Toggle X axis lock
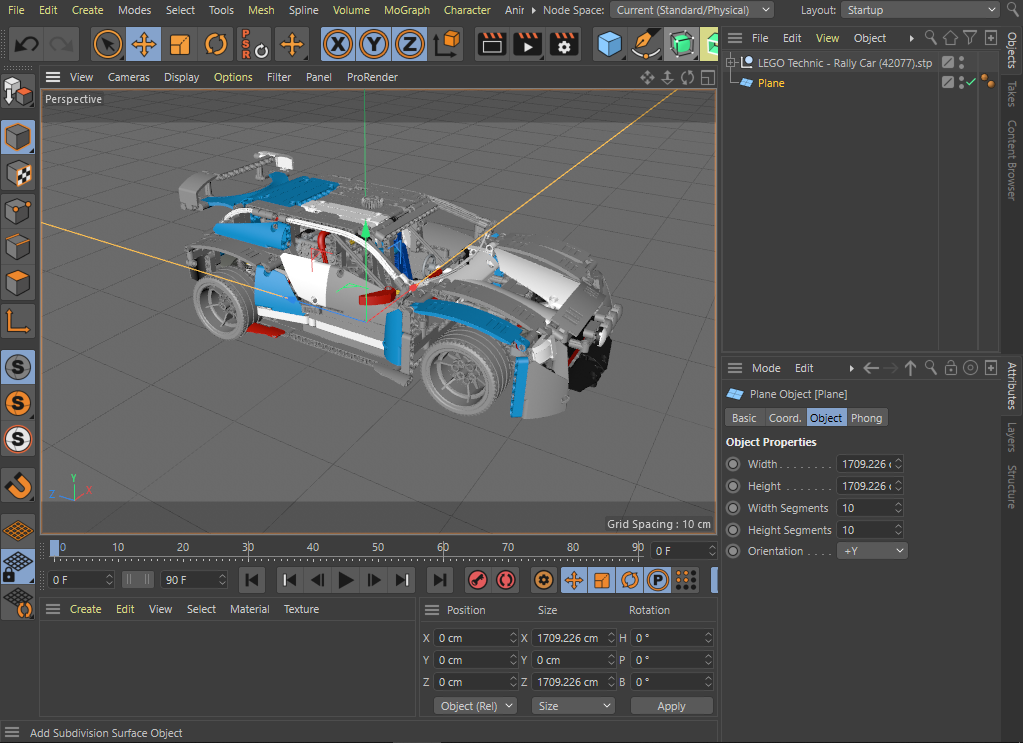This screenshot has height=743, width=1023. tap(338, 45)
